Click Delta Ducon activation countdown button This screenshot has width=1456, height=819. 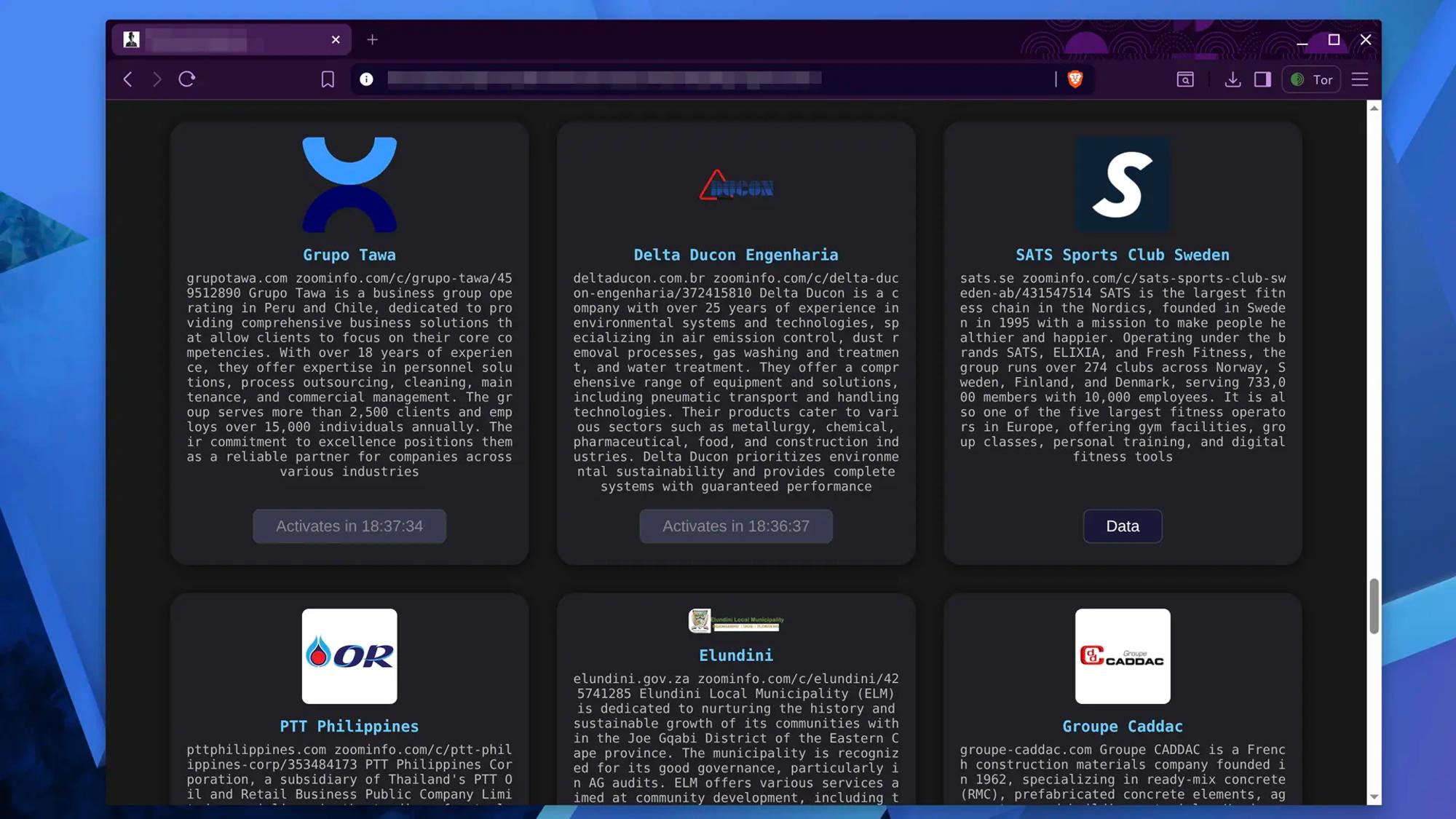pyautogui.click(x=735, y=526)
